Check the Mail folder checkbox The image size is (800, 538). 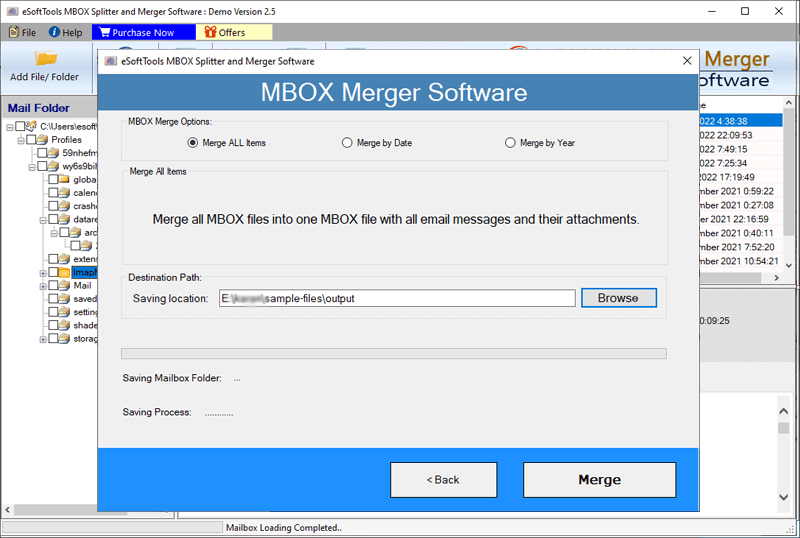pyautogui.click(x=53, y=285)
